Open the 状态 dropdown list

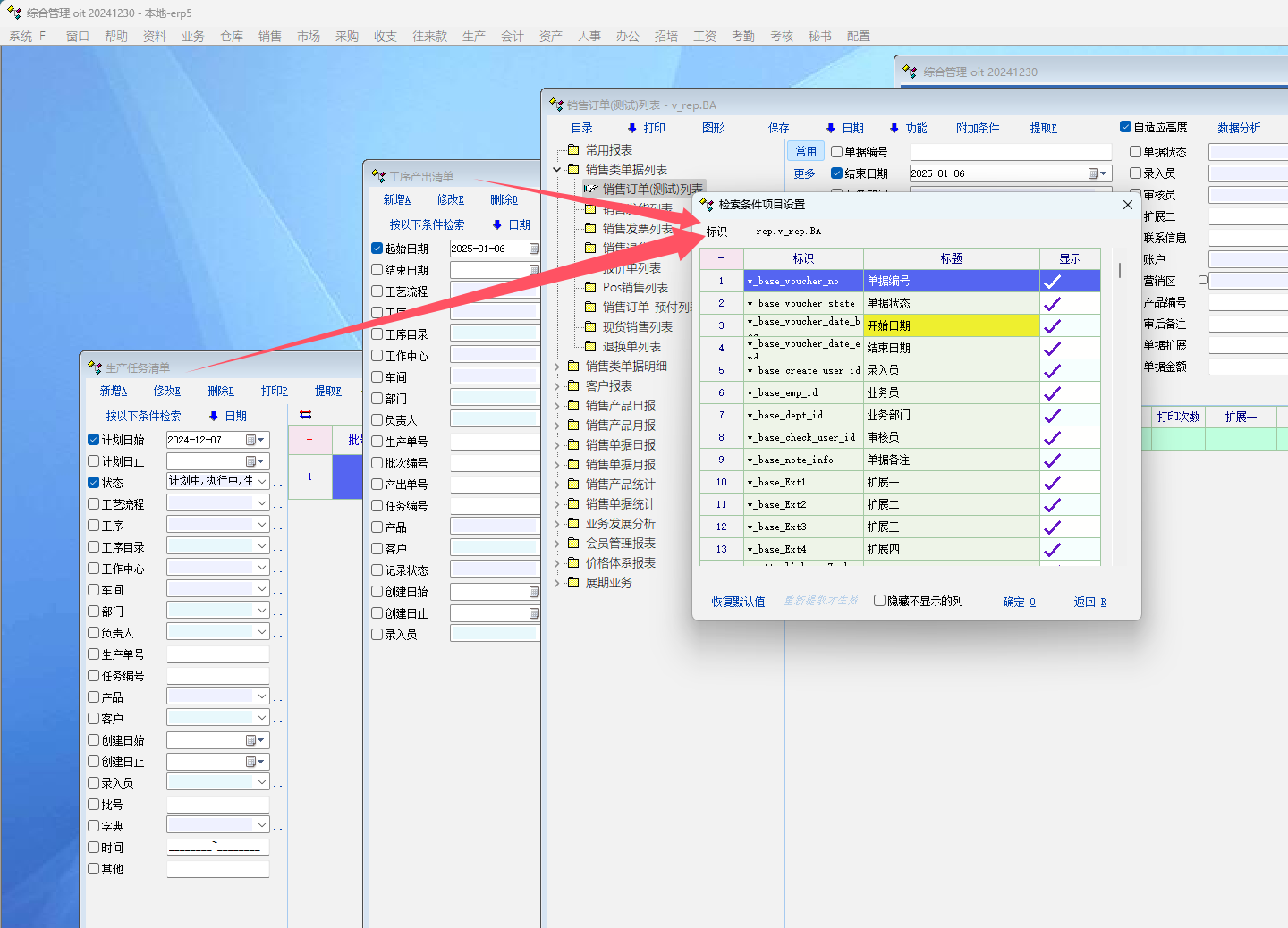pyautogui.click(x=262, y=481)
